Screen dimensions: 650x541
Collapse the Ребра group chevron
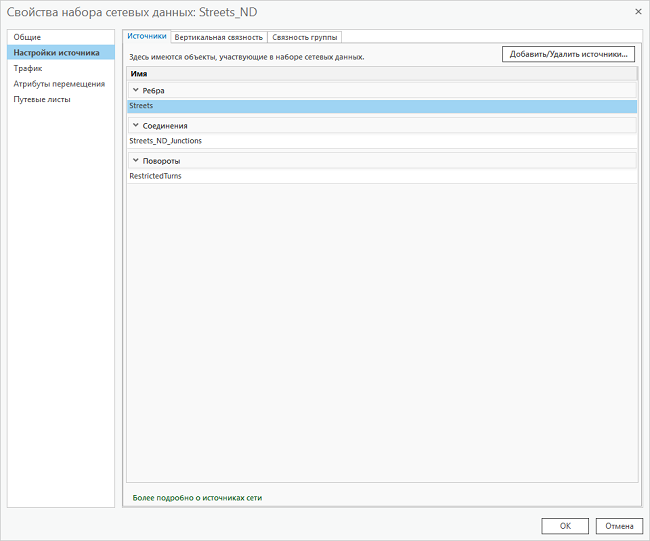[135, 91]
